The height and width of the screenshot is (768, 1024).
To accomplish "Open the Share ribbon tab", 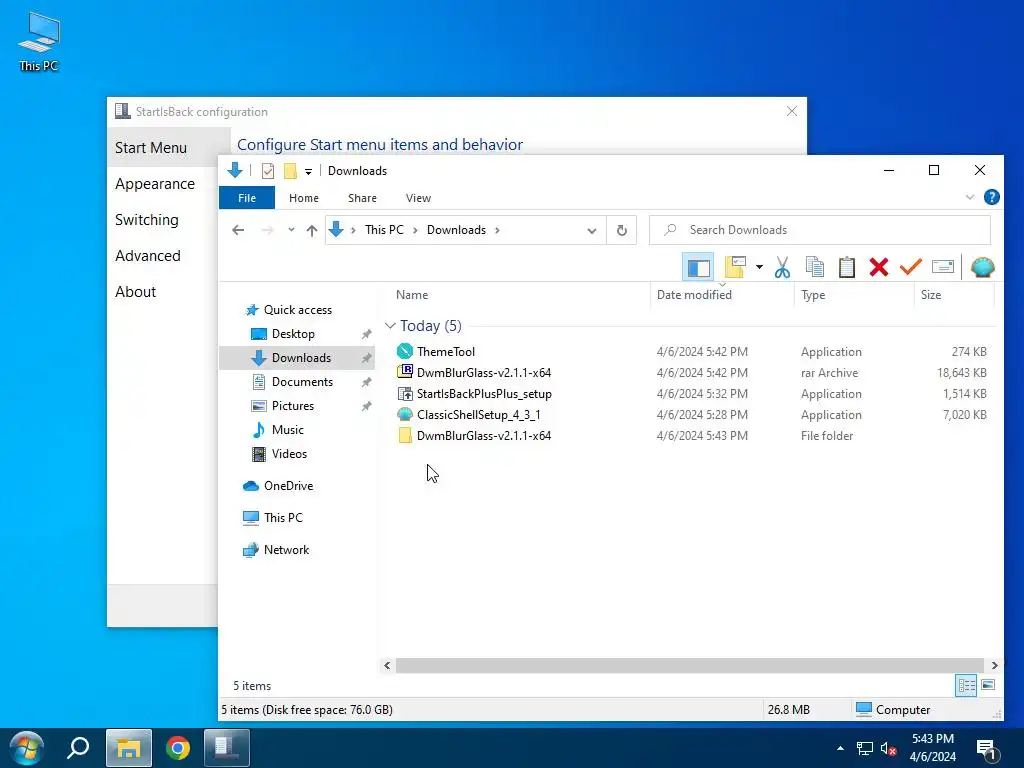I will tap(362, 198).
